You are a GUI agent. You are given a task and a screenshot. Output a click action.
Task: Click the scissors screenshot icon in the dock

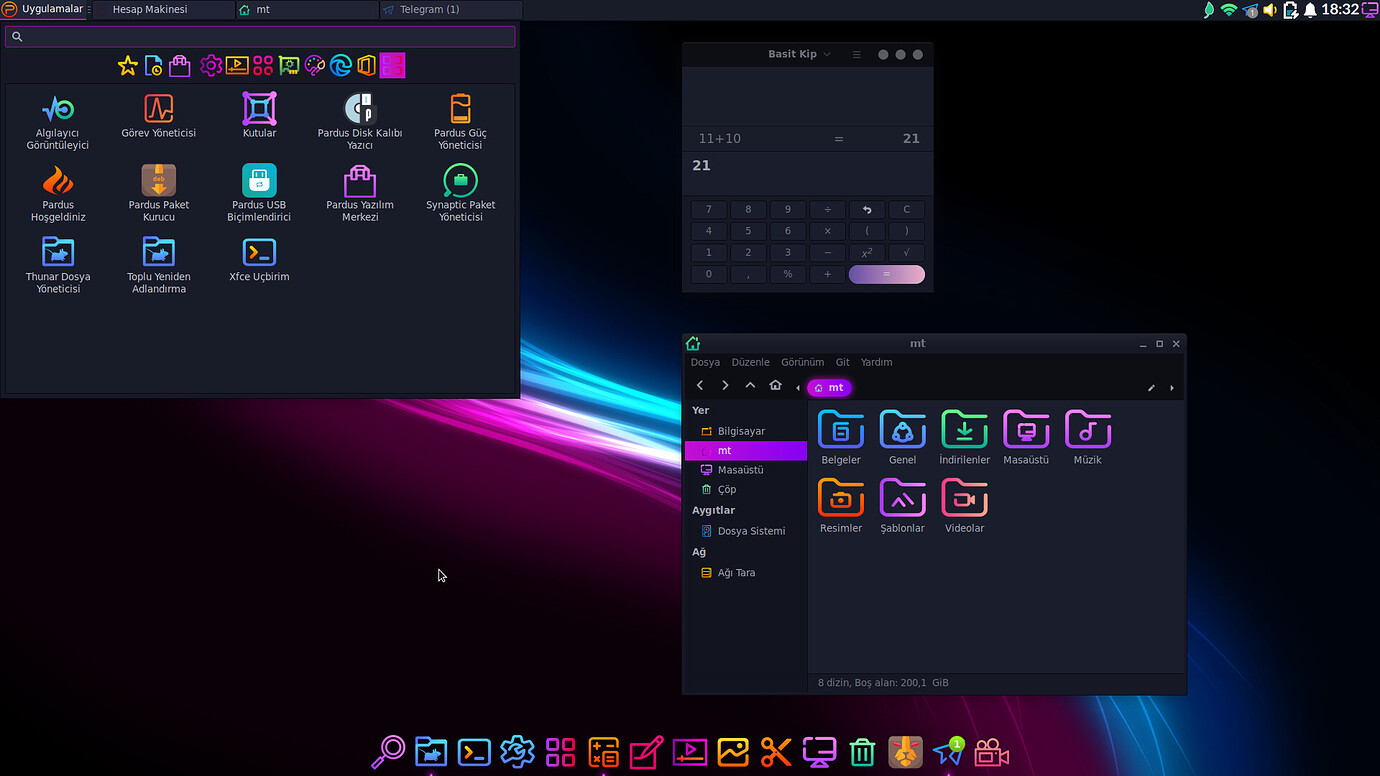point(775,751)
